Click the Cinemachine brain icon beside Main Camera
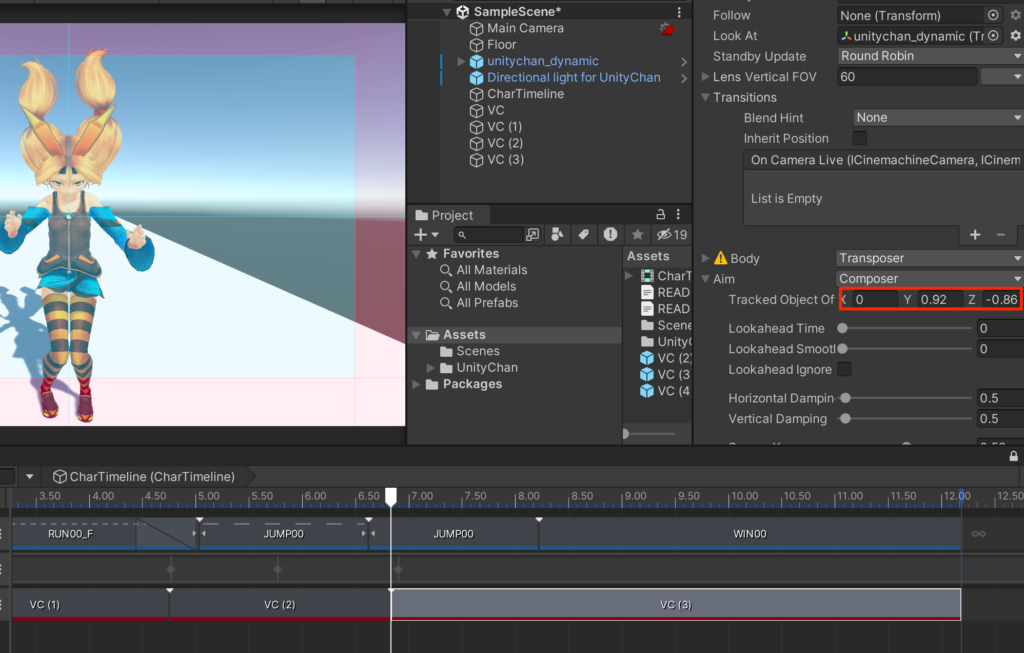The width and height of the screenshot is (1024, 653). pos(667,29)
